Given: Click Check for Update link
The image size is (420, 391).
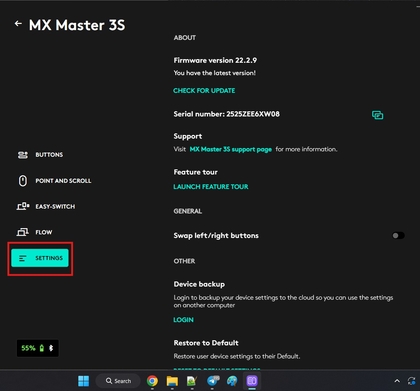Looking at the screenshot, I should click(204, 91).
